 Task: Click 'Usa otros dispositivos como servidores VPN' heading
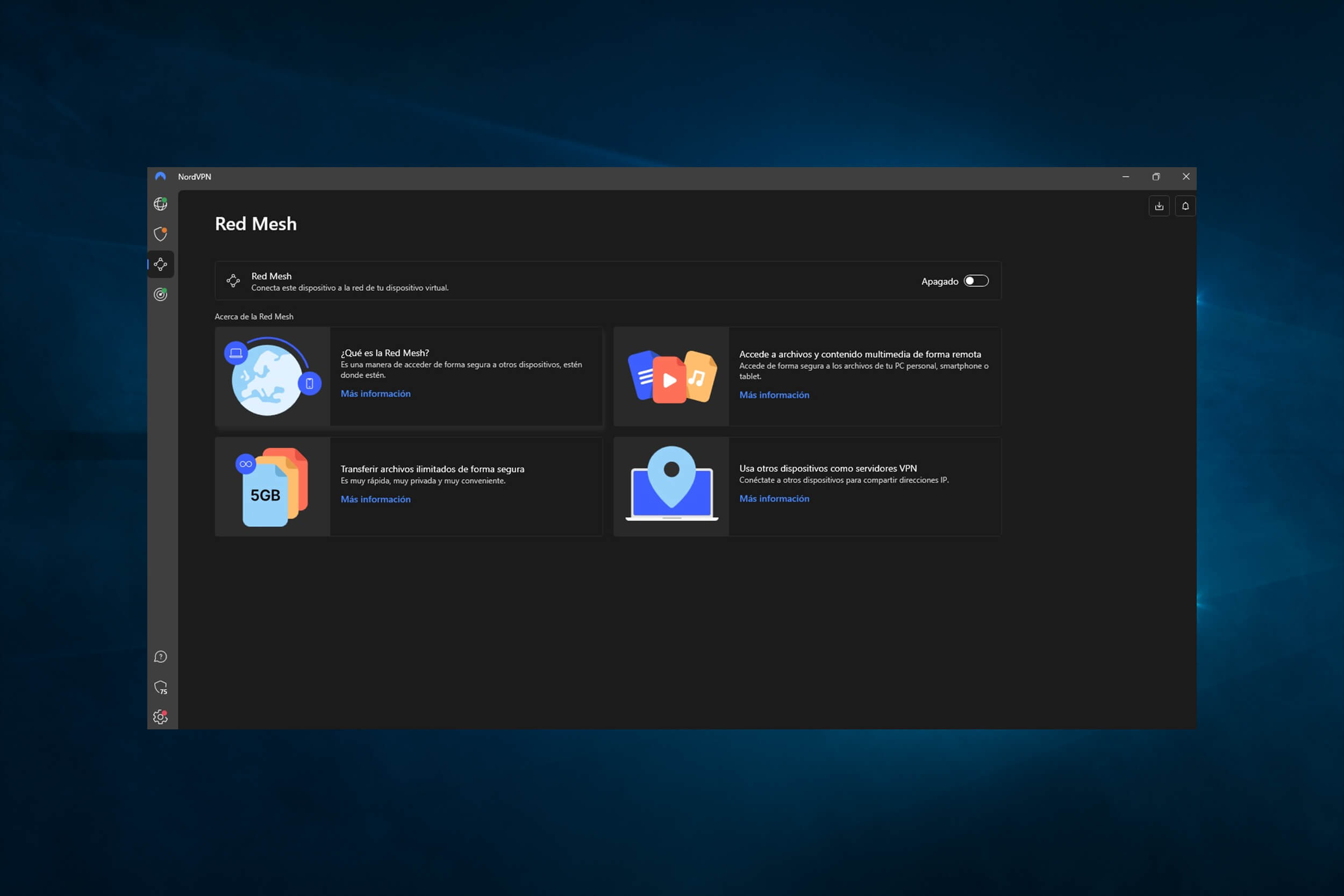pos(828,469)
